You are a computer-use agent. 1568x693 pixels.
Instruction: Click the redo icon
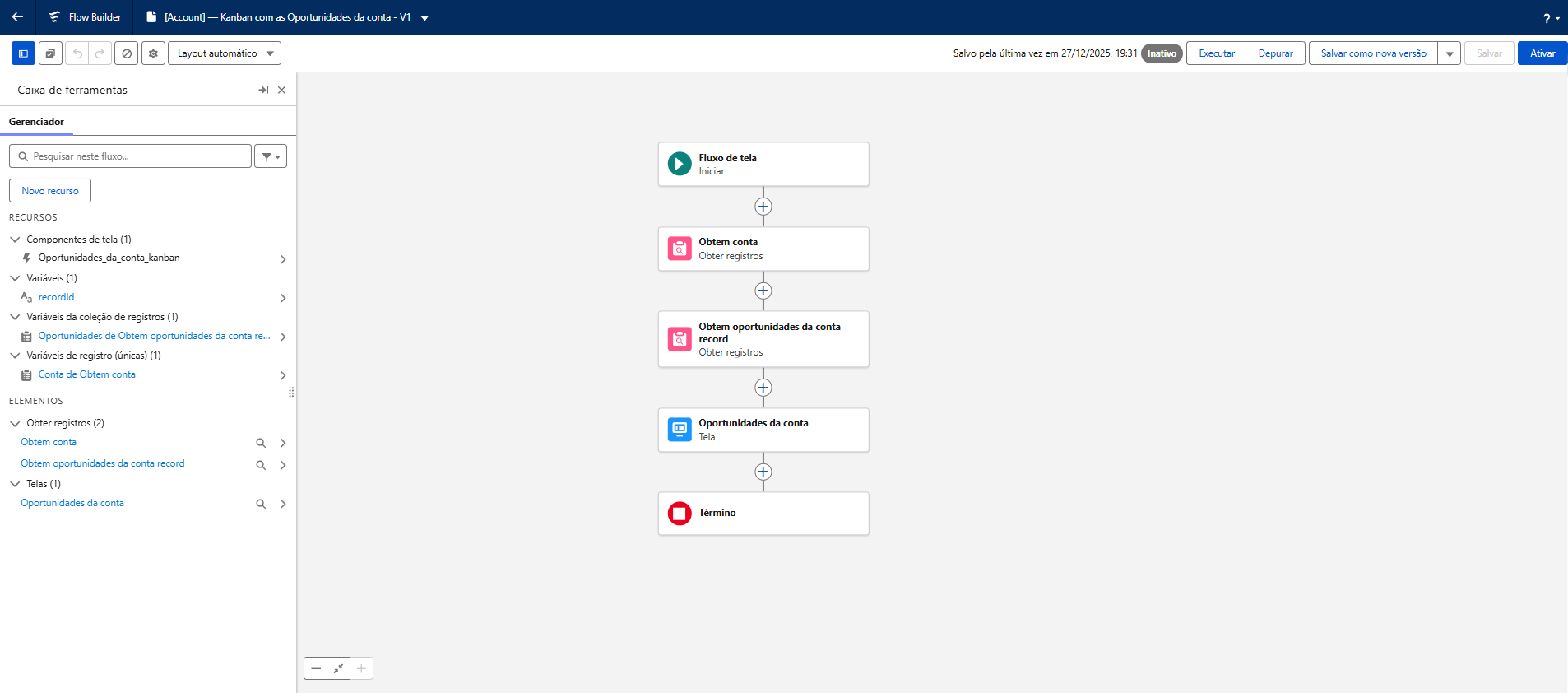pyautogui.click(x=100, y=53)
